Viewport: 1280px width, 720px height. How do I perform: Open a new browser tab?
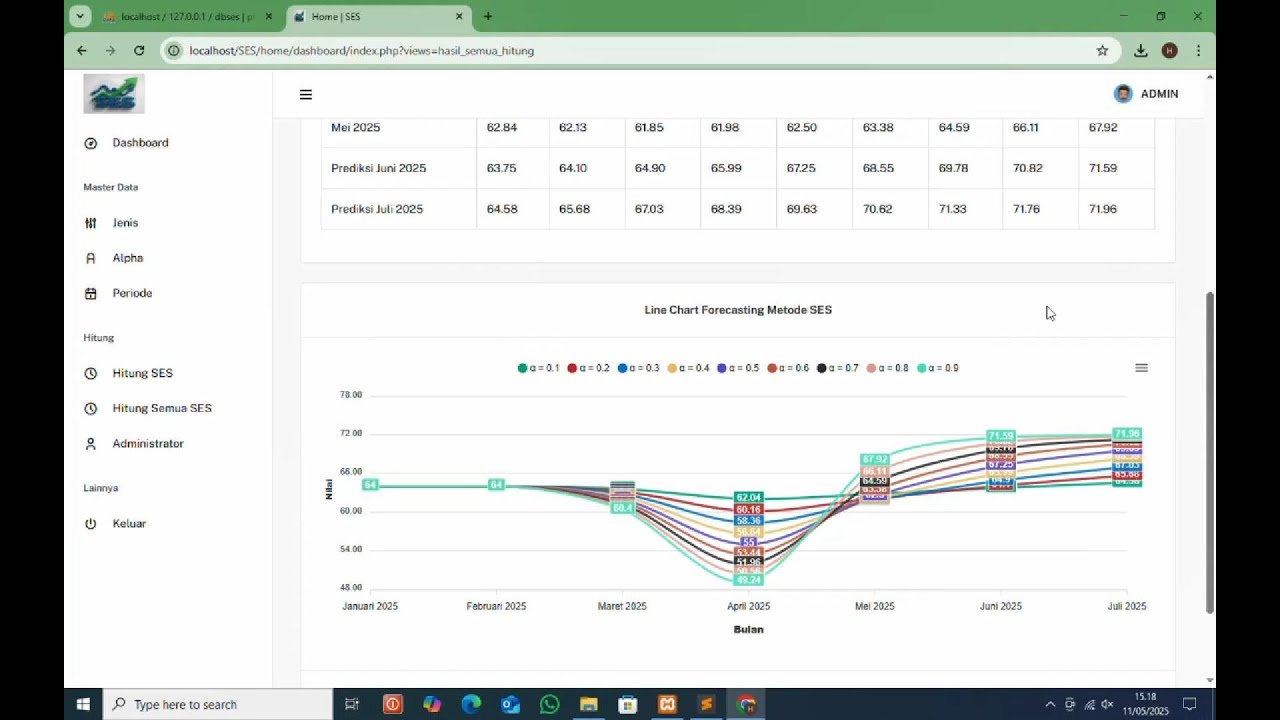point(488,16)
